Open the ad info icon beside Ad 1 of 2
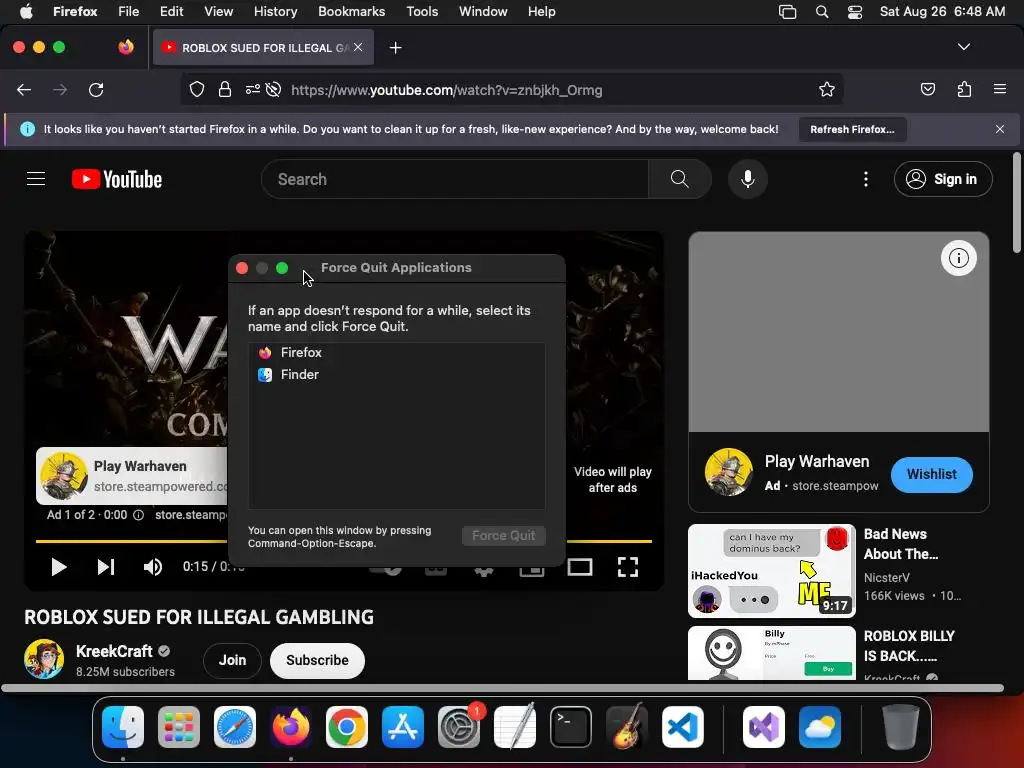 (x=138, y=515)
